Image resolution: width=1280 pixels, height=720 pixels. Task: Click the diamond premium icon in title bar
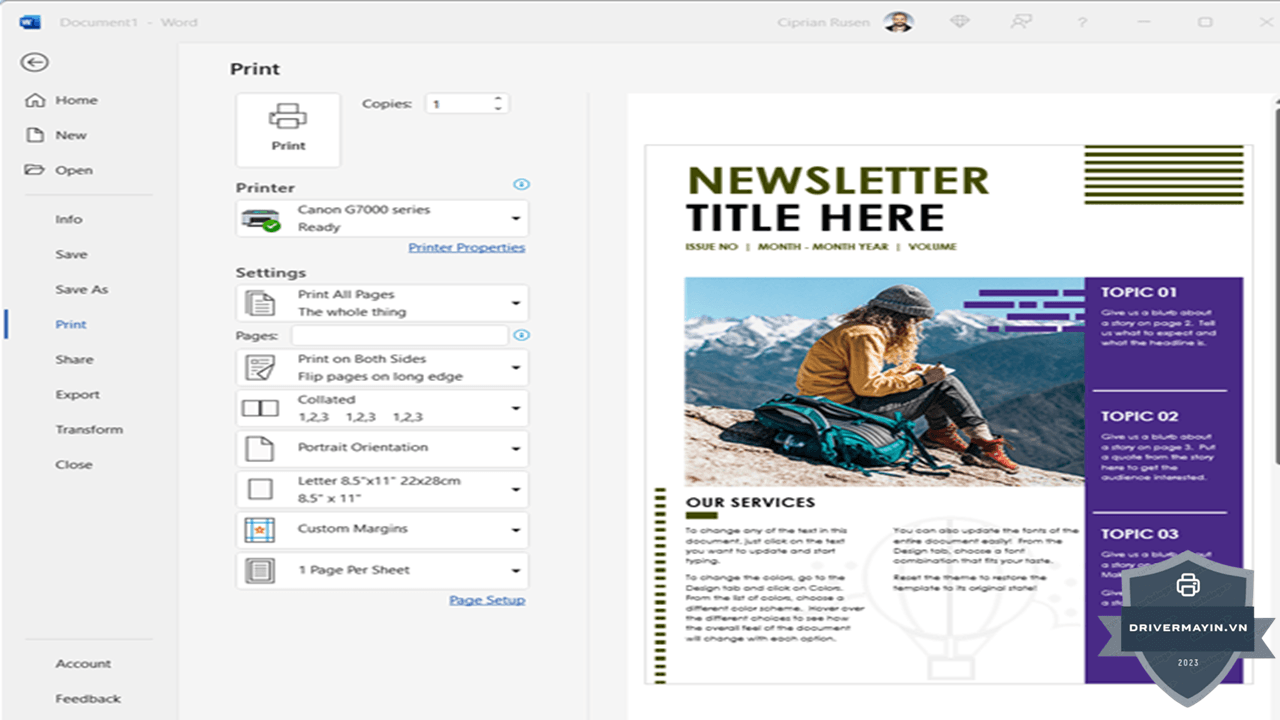[959, 21]
